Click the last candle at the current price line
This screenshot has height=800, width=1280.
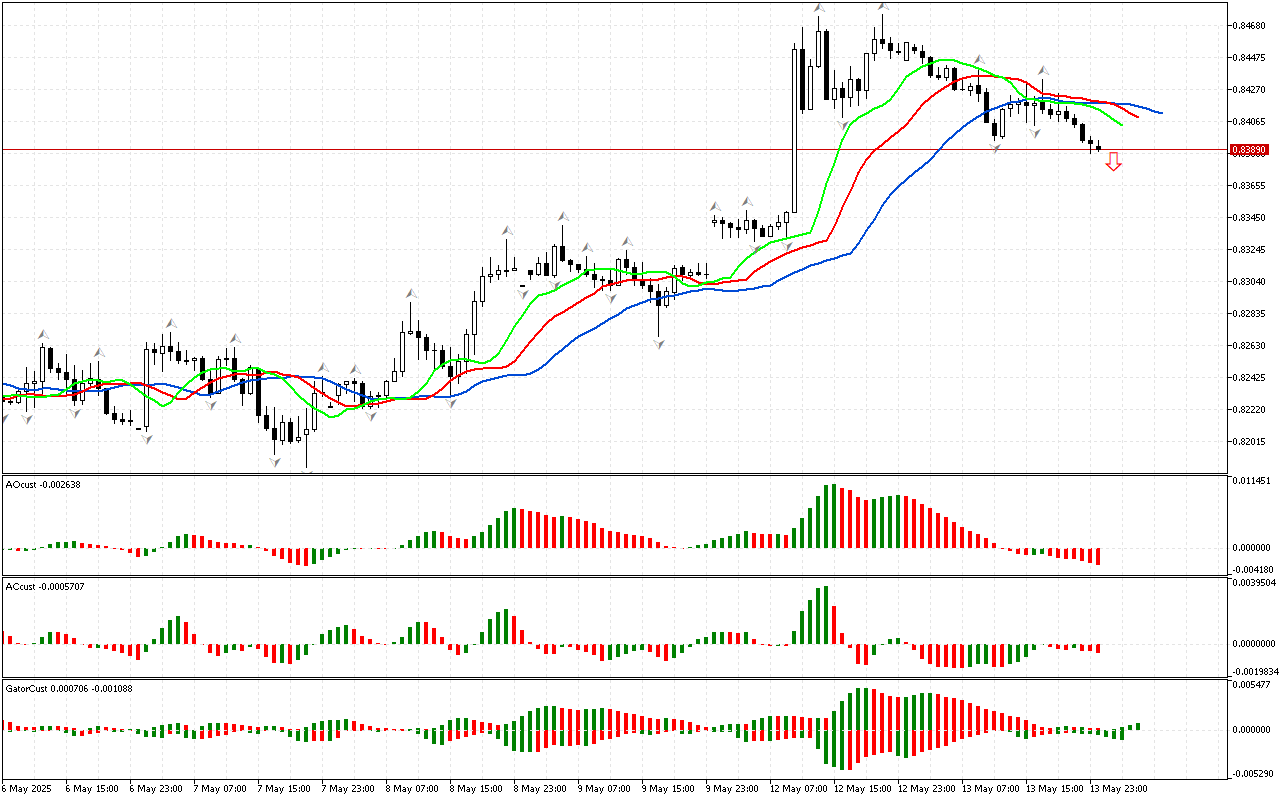click(x=1099, y=149)
